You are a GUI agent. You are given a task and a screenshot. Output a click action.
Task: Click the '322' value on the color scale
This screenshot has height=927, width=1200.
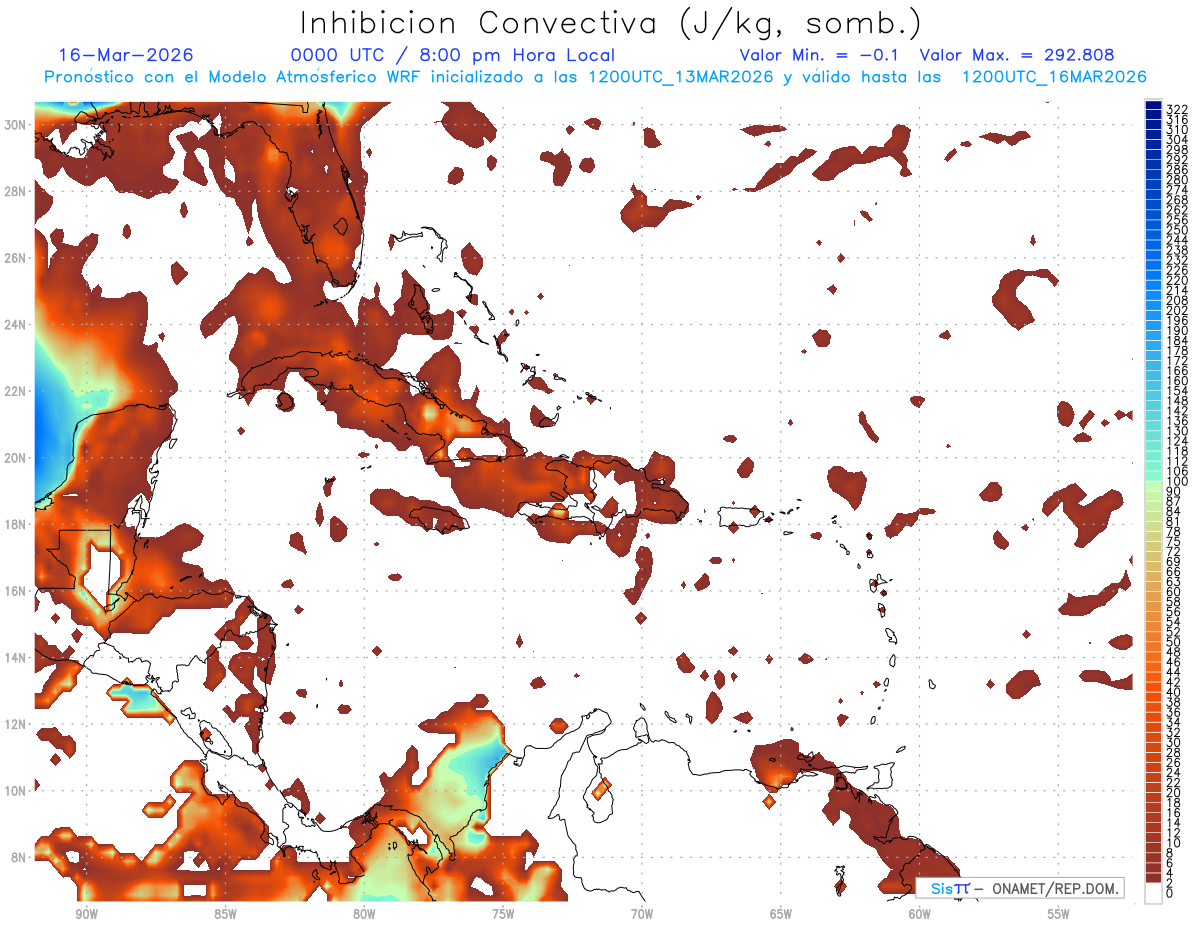1177,110
